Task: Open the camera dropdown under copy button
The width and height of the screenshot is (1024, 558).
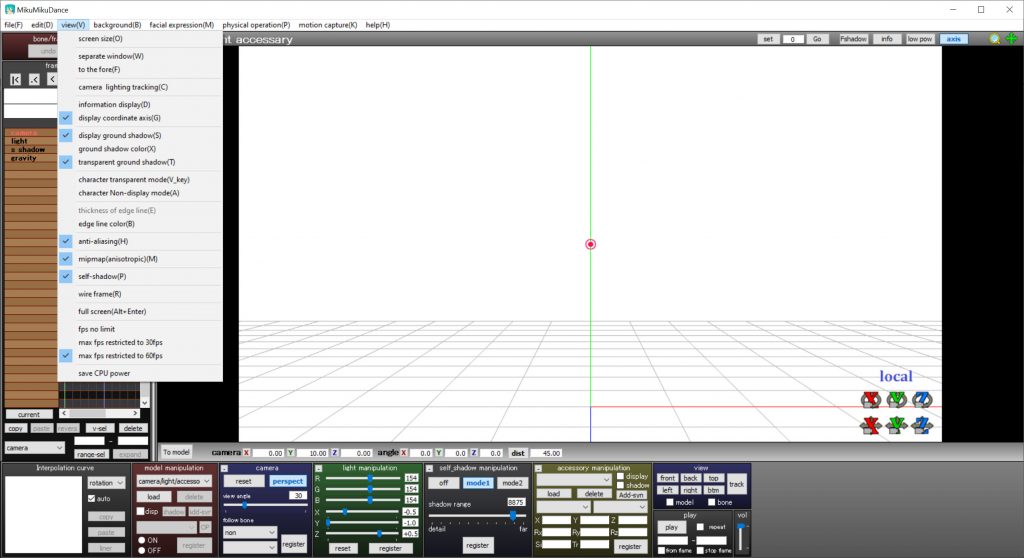Action: coord(34,448)
